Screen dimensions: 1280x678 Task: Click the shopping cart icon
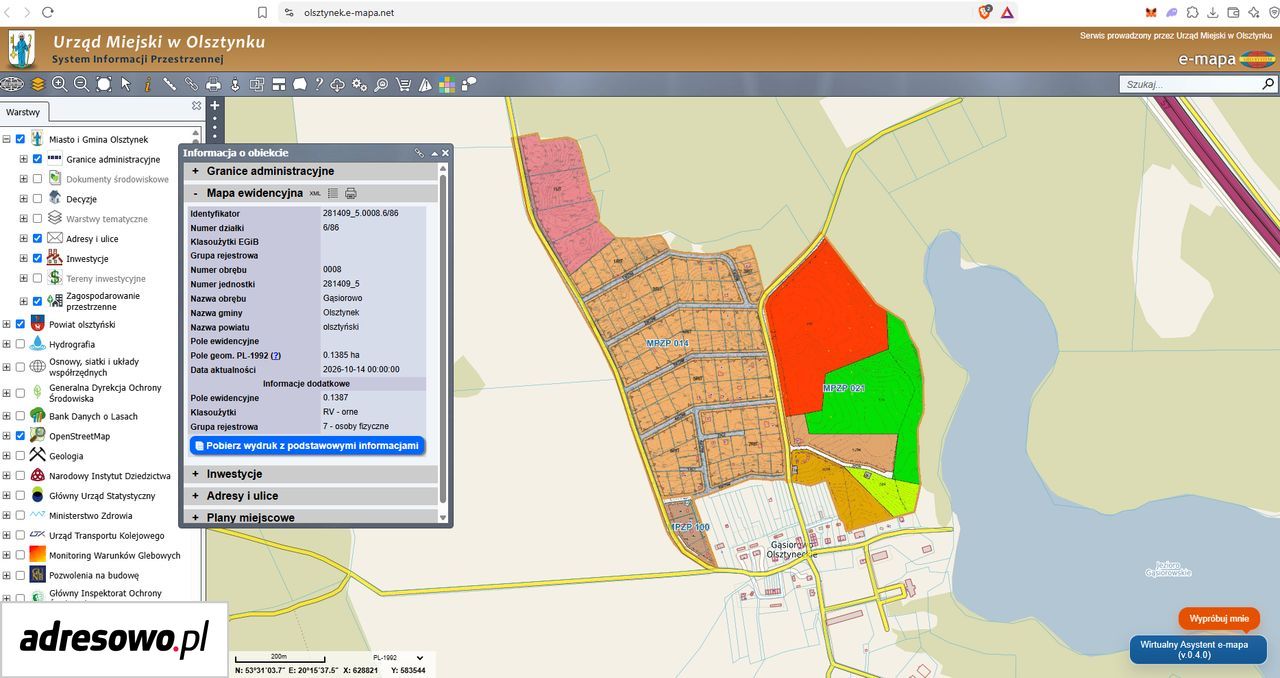click(x=403, y=84)
